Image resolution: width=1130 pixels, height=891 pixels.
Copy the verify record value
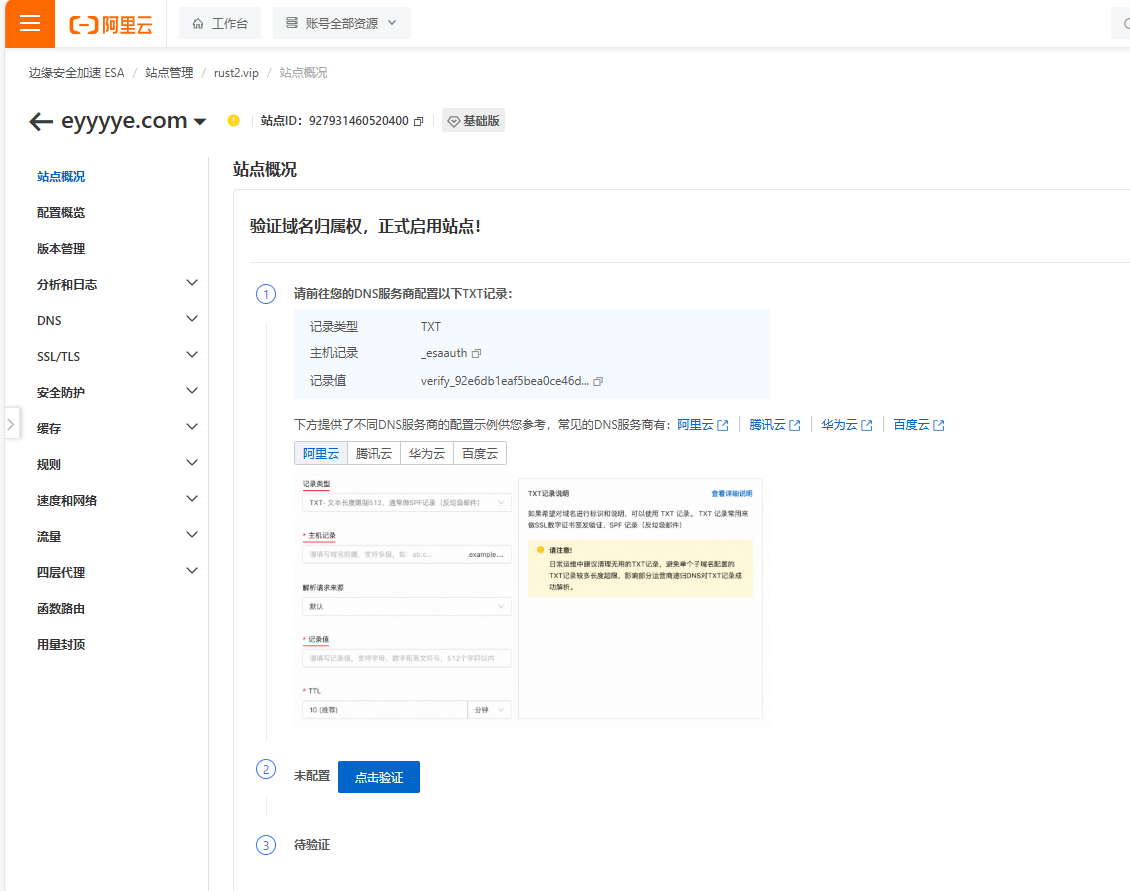coord(597,381)
